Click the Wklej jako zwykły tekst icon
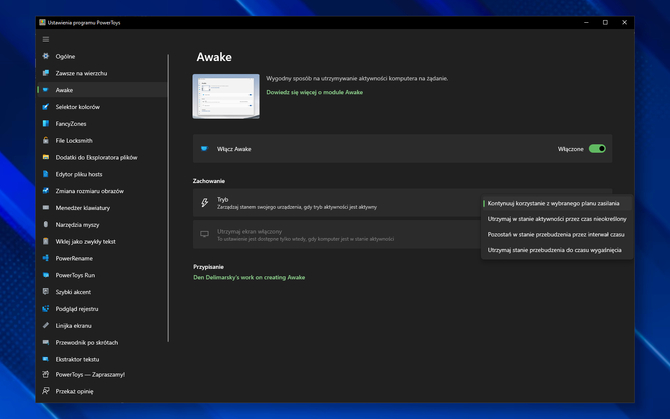 pyautogui.click(x=46, y=241)
